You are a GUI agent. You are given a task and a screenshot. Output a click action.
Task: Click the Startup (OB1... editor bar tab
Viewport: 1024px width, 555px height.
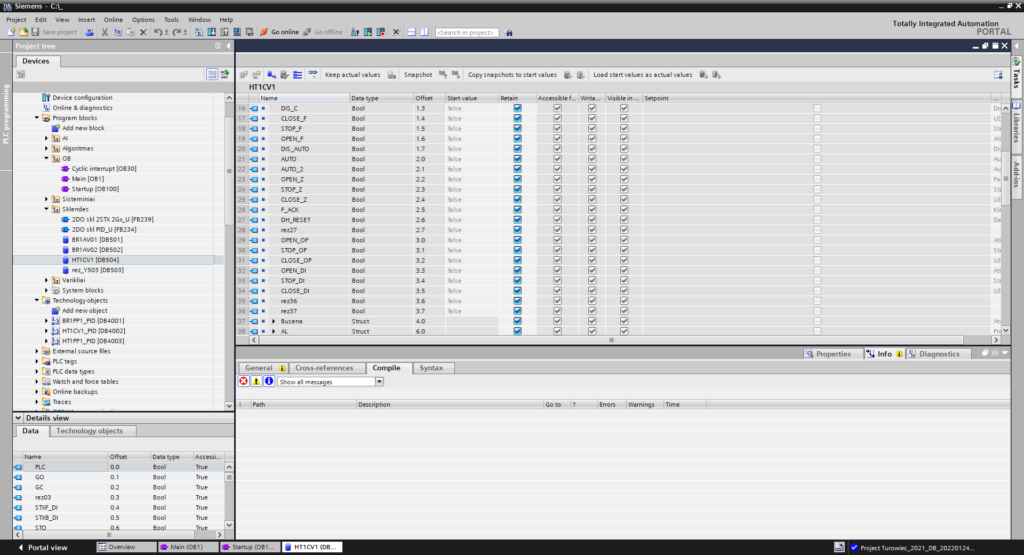tap(249, 547)
